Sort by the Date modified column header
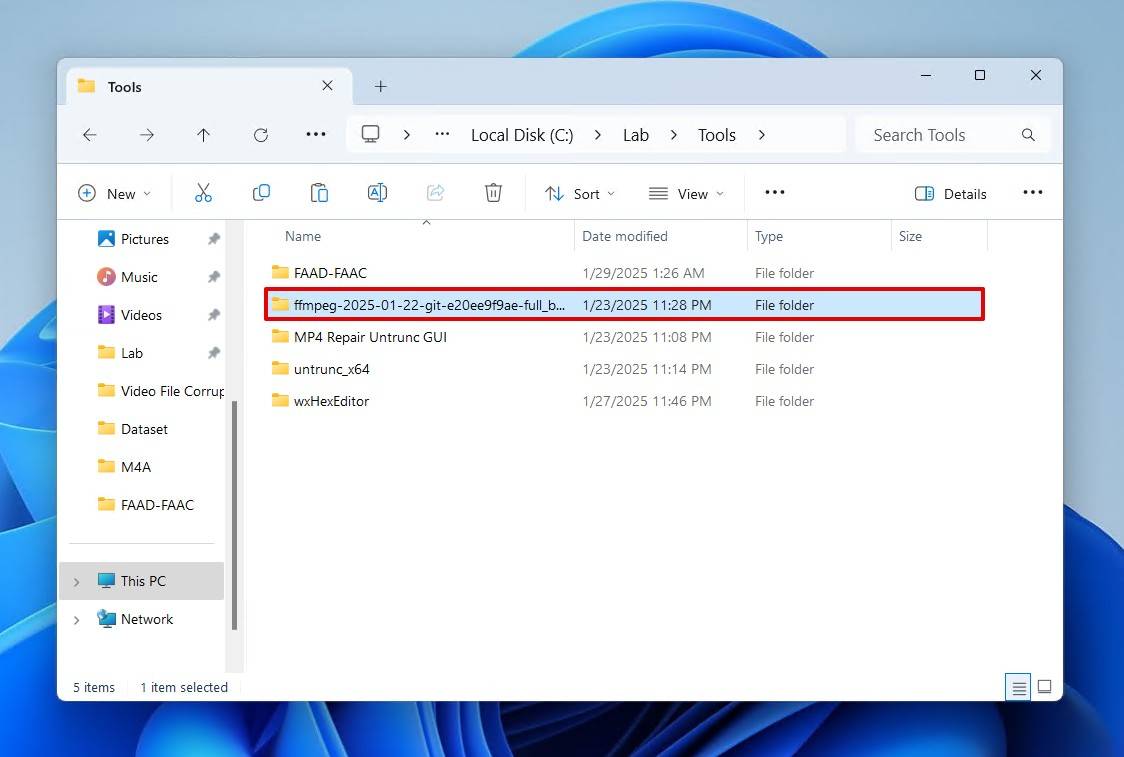Viewport: 1124px width, 757px height. 625,236
